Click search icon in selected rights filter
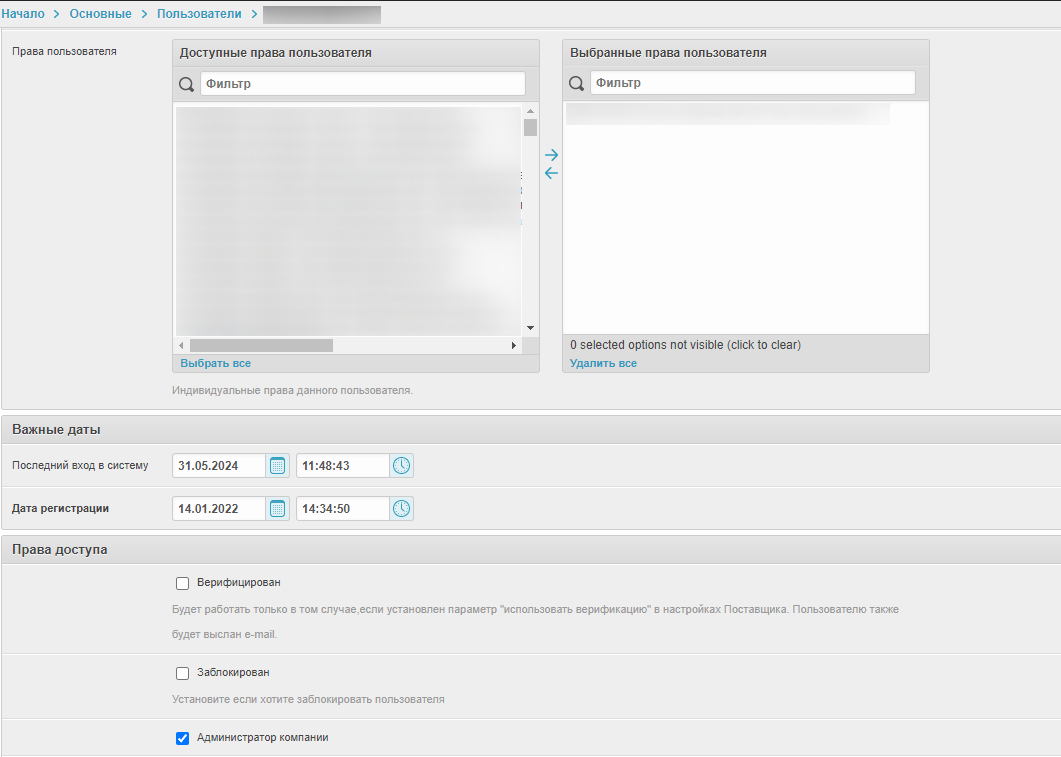This screenshot has height=757, width=1061. click(x=576, y=84)
